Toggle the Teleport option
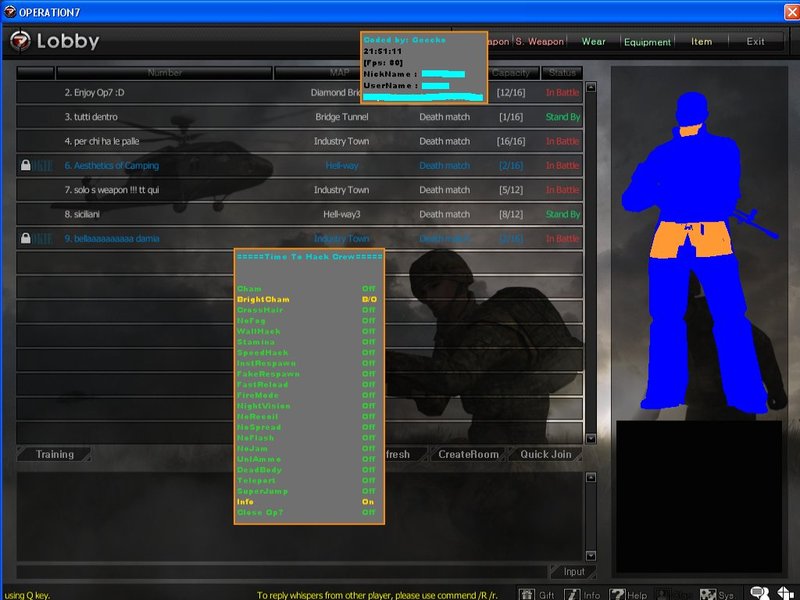Viewport: 800px width, 600px height. [307, 481]
